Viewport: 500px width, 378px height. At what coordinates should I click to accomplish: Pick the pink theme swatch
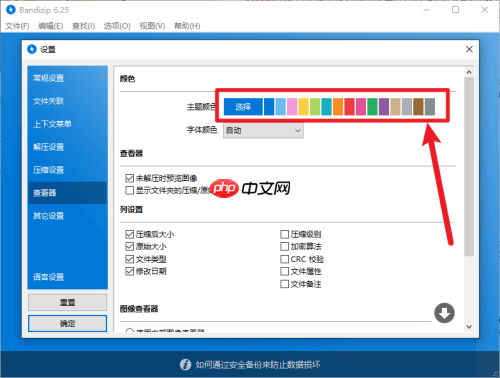pyautogui.click(x=292, y=107)
